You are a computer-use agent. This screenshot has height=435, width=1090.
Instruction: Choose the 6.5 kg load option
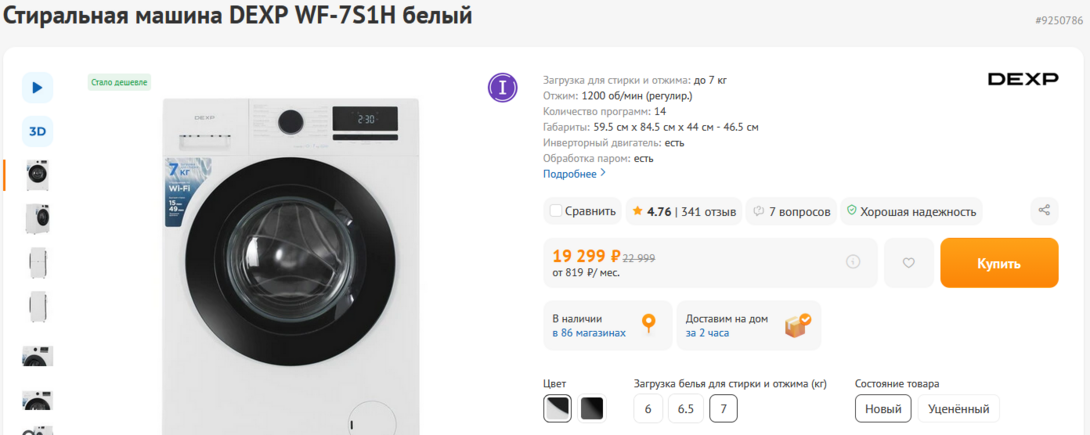point(685,408)
